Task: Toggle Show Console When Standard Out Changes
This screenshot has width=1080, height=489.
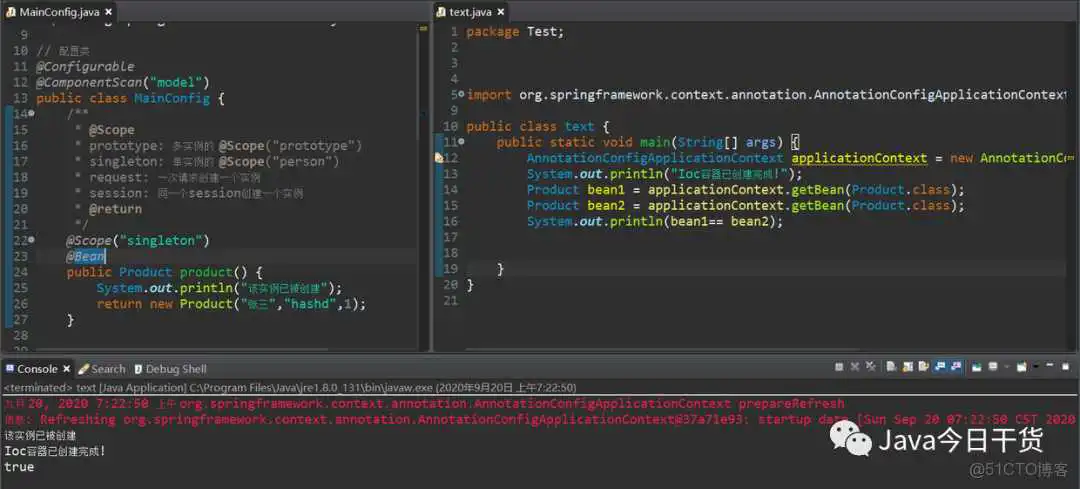Action: coord(940,367)
